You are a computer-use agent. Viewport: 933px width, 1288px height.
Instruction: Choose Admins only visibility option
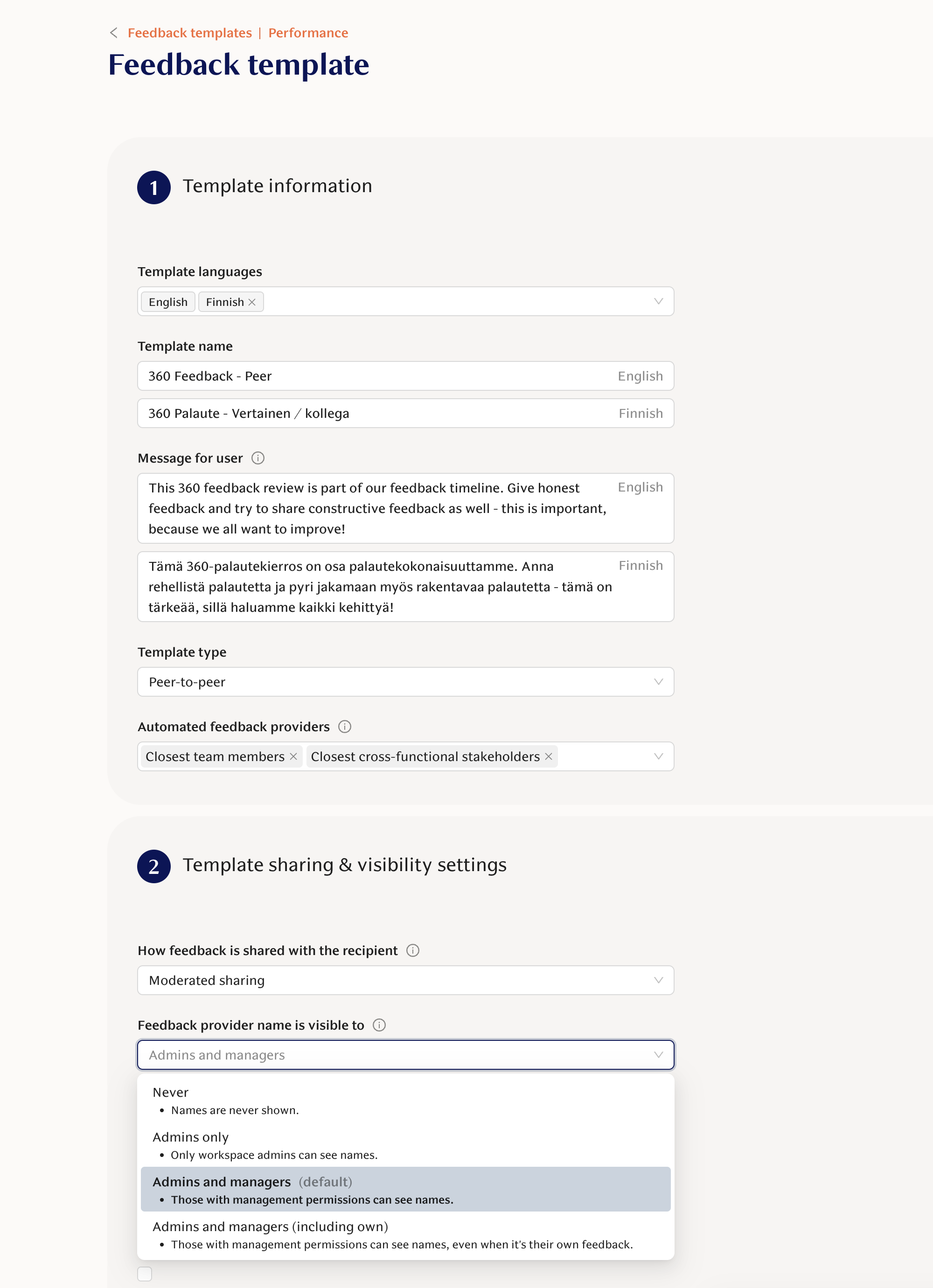pyautogui.click(x=191, y=1137)
